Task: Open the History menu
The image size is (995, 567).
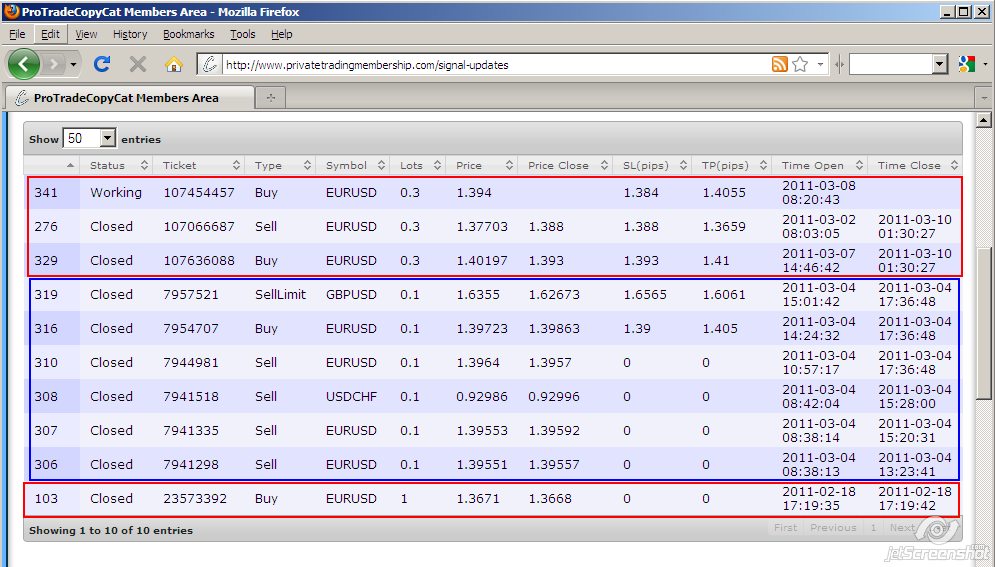Action: click(x=130, y=34)
